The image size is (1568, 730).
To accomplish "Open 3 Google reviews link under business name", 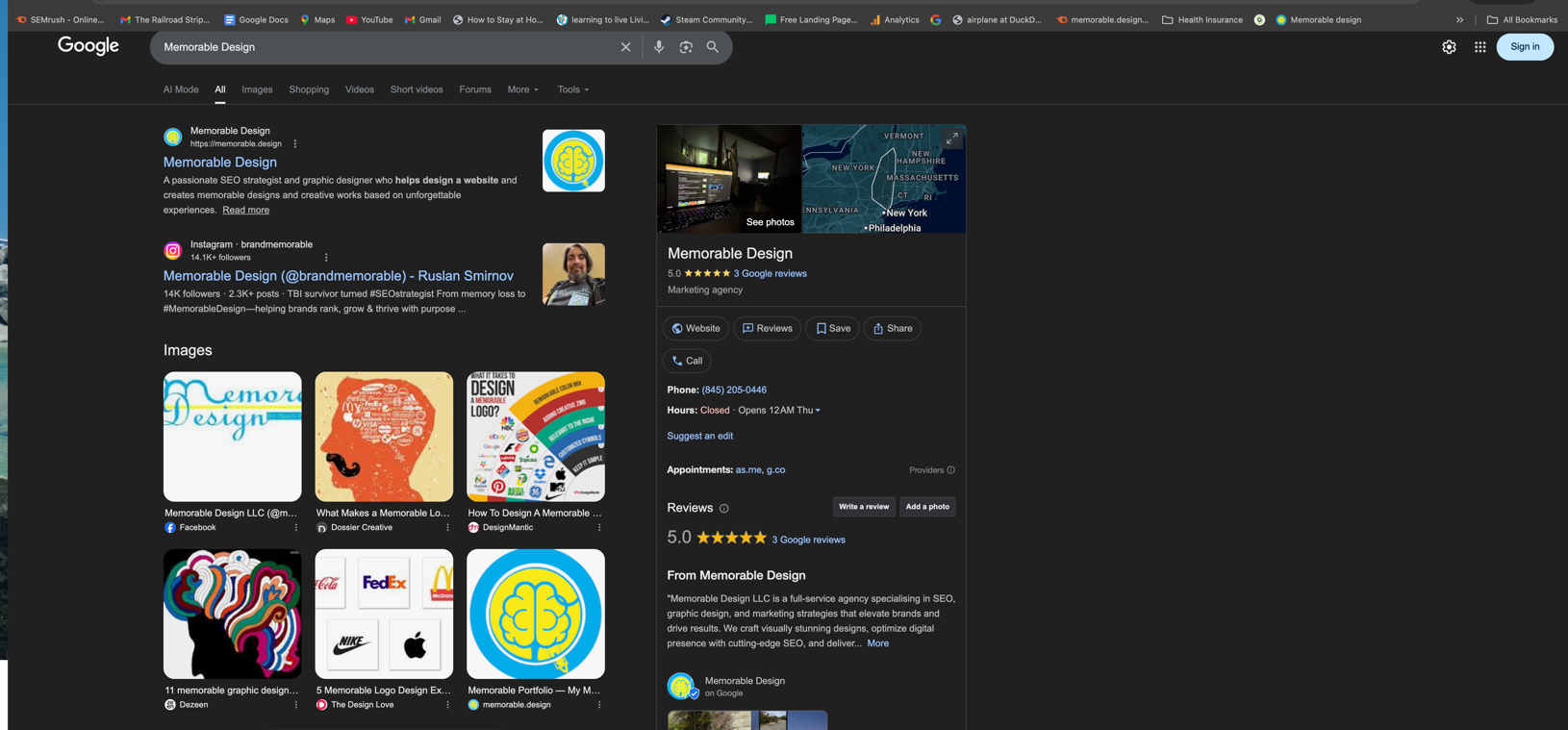I will pos(770,274).
